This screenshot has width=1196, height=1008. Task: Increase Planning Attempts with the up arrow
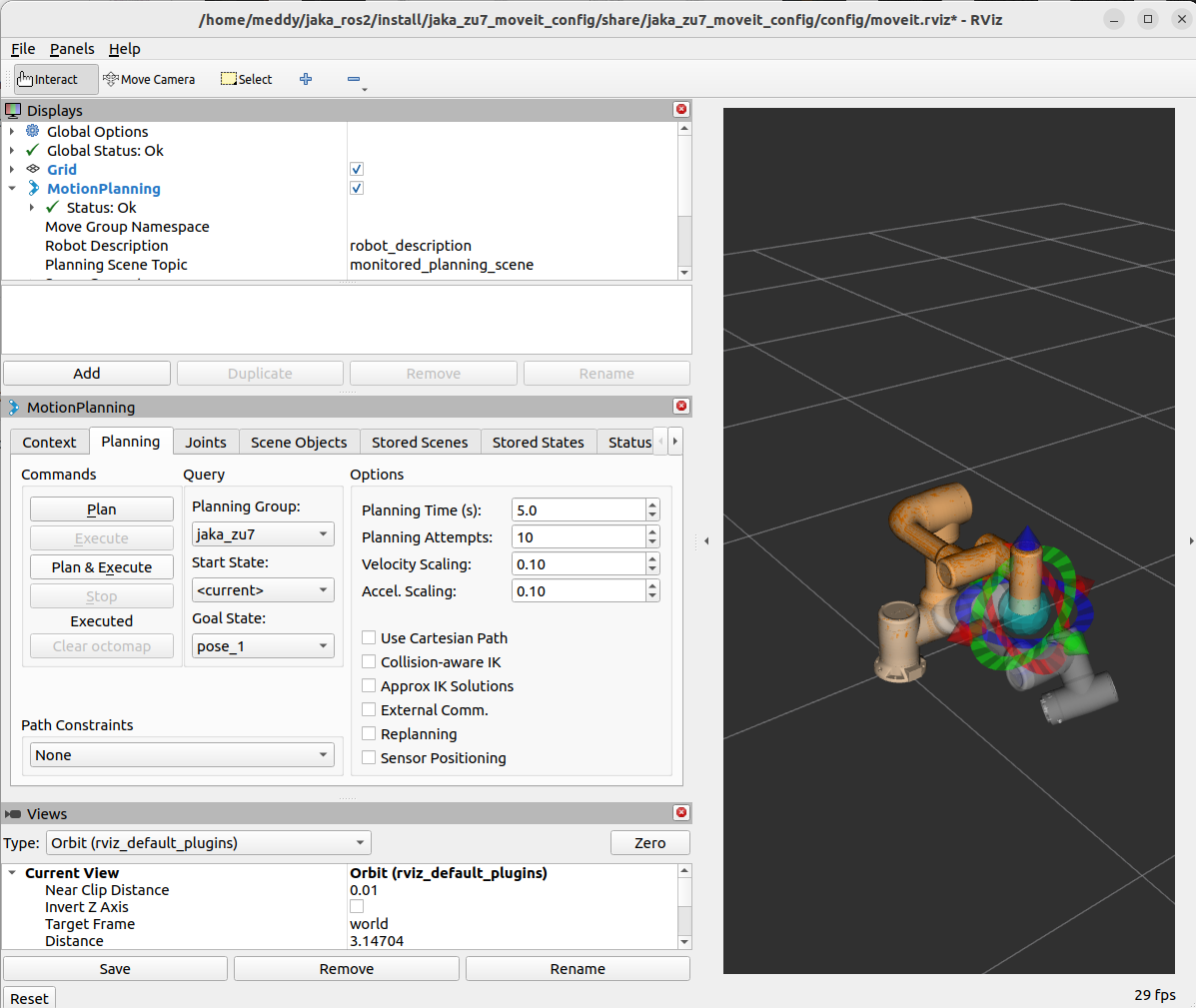pos(651,531)
